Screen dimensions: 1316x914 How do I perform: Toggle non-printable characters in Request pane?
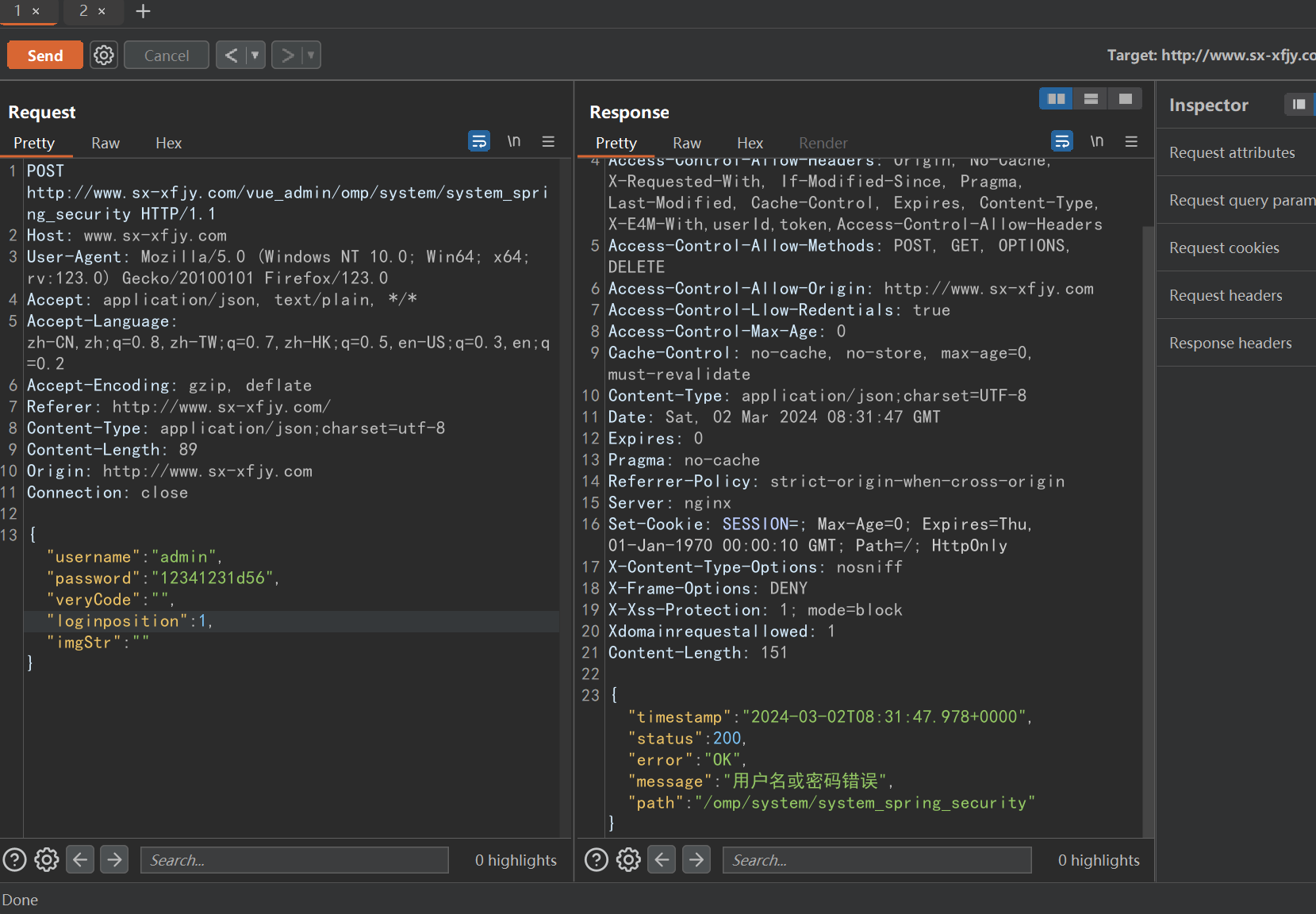(514, 141)
